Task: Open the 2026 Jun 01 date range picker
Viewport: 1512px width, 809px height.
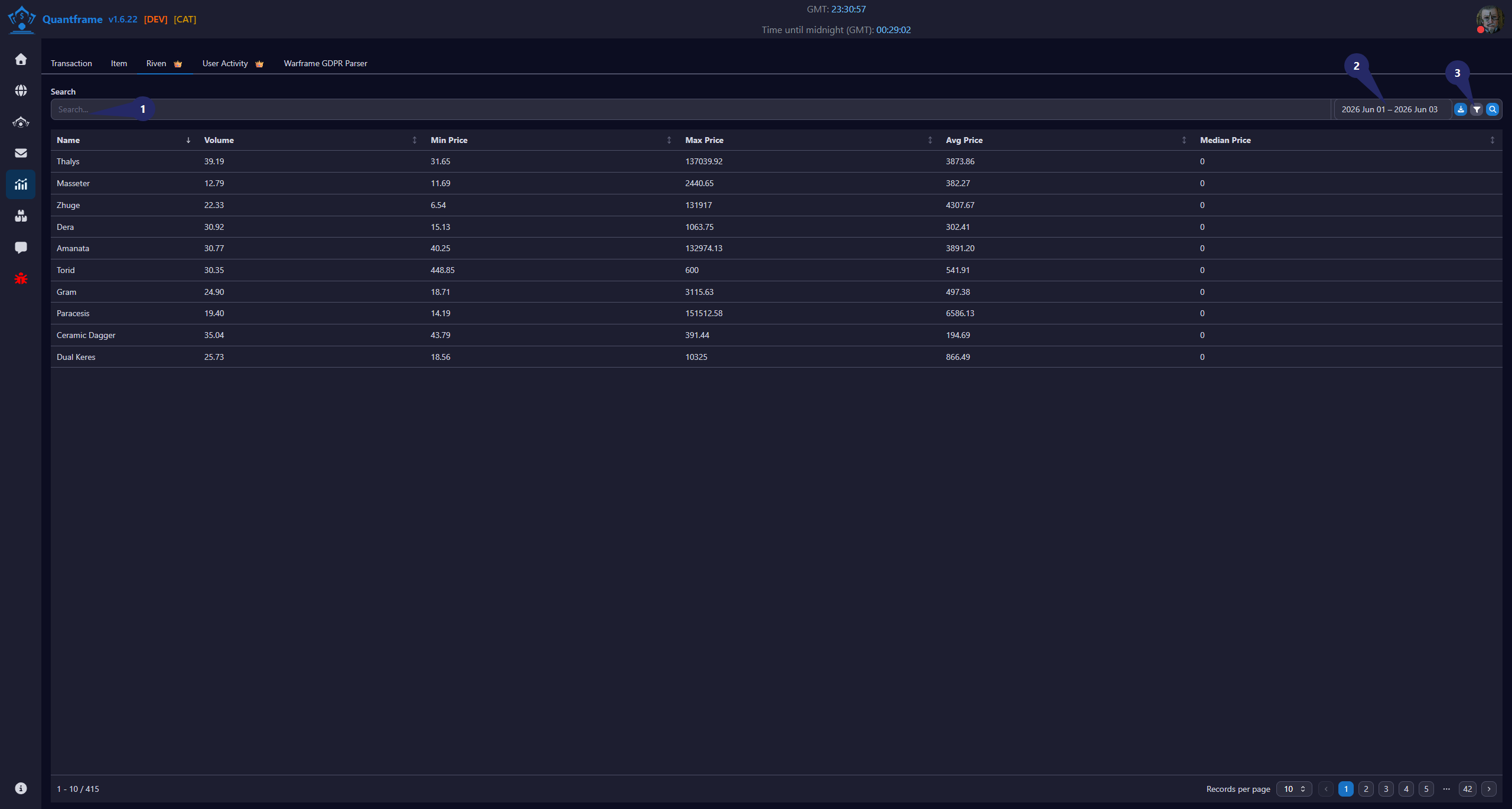Action: tap(1390, 109)
